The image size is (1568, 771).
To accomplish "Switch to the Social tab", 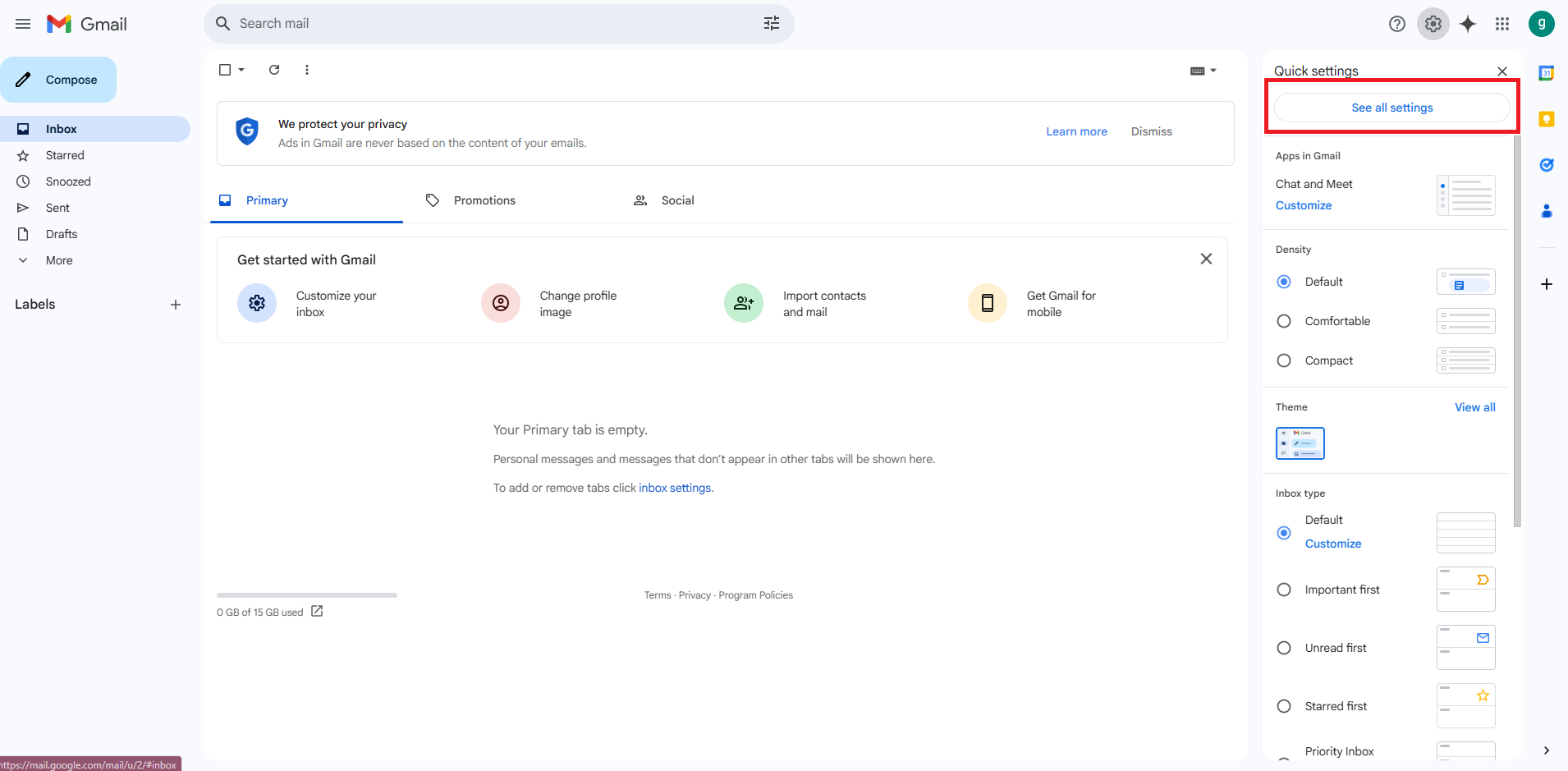I will [677, 200].
